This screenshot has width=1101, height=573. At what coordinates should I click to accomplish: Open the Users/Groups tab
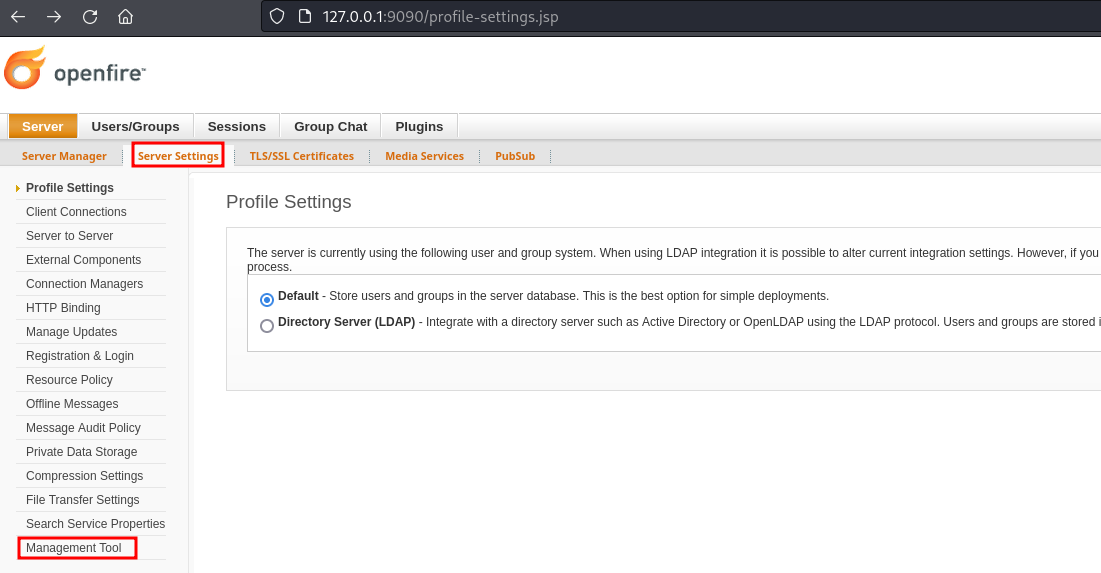tap(135, 126)
